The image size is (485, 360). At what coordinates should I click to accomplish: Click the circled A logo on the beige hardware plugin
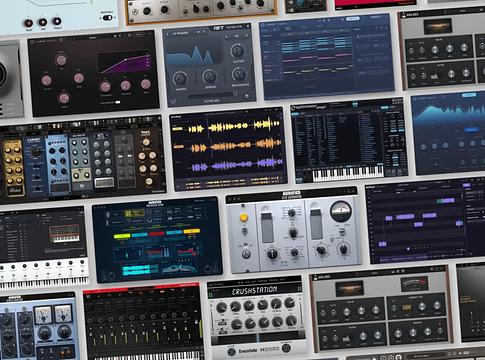click(x=136, y=12)
